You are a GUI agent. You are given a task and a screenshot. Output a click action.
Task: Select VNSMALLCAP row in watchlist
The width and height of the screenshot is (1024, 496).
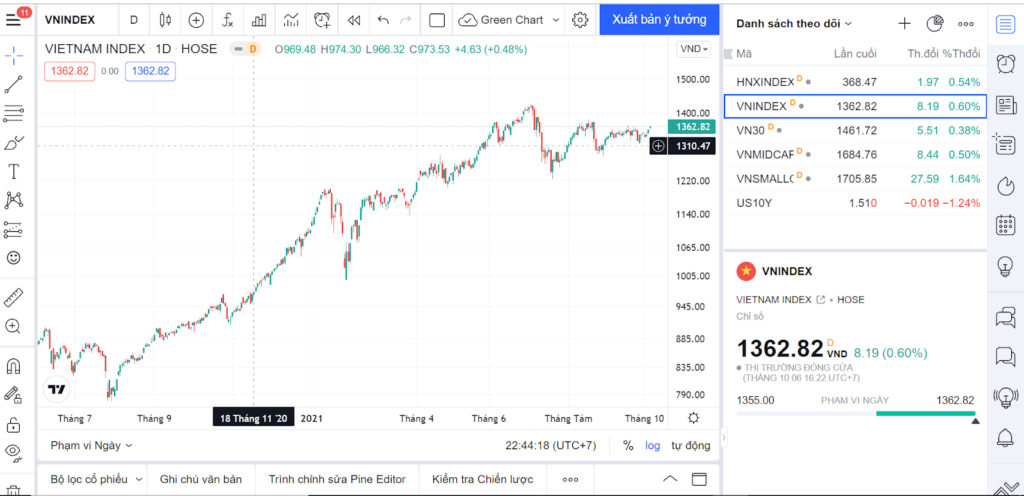coord(856,178)
